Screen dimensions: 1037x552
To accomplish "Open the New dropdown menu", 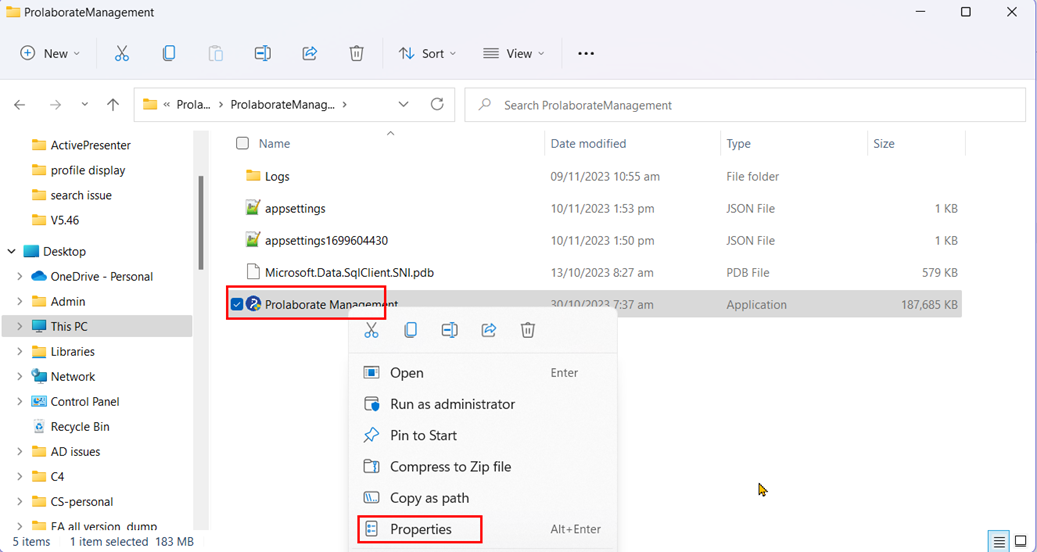I will [x=50, y=54].
